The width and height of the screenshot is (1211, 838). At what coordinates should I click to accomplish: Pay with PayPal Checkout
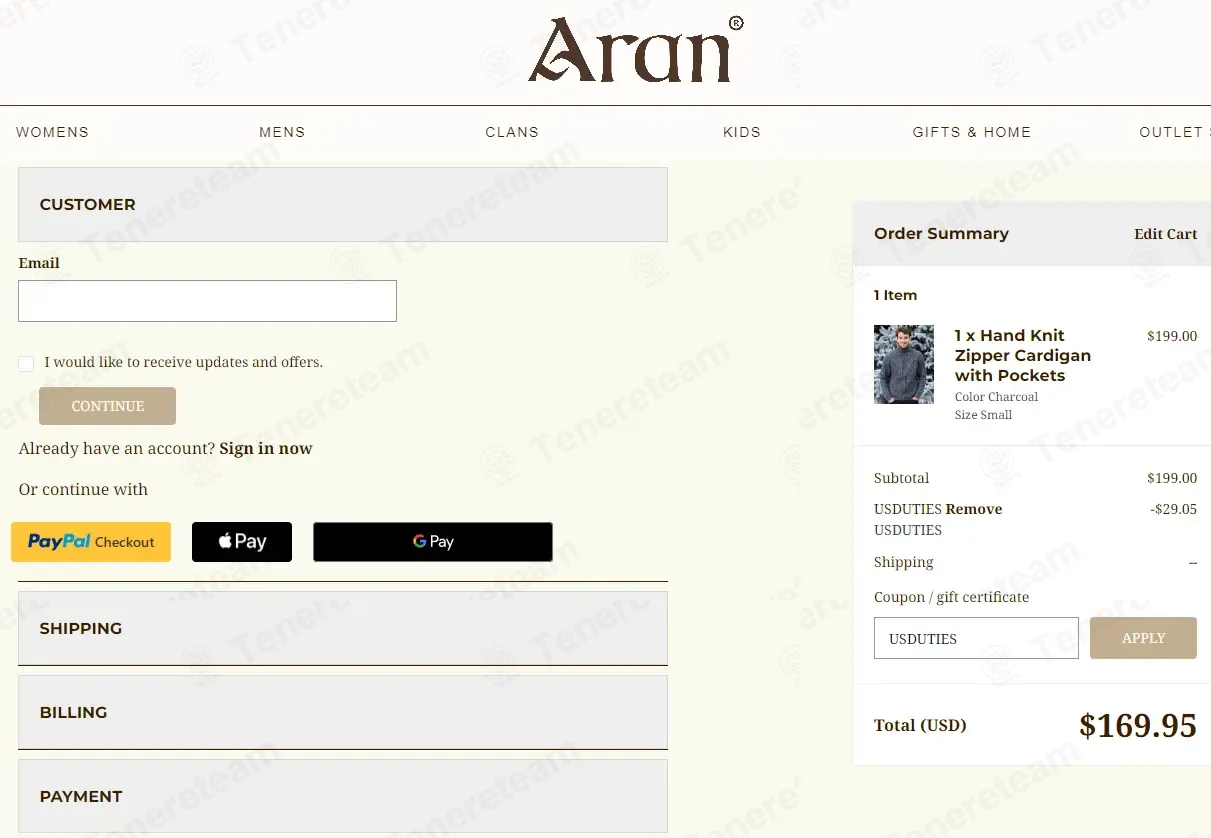(91, 541)
